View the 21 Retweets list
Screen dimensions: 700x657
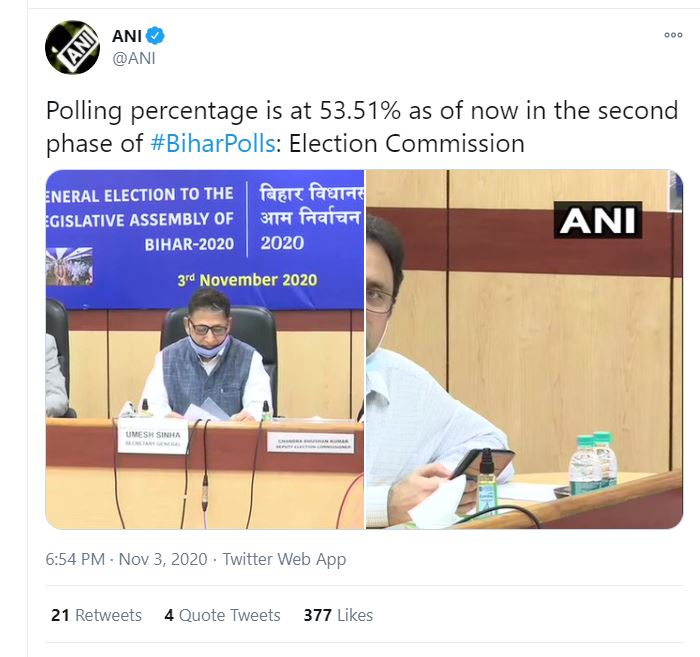click(x=96, y=615)
